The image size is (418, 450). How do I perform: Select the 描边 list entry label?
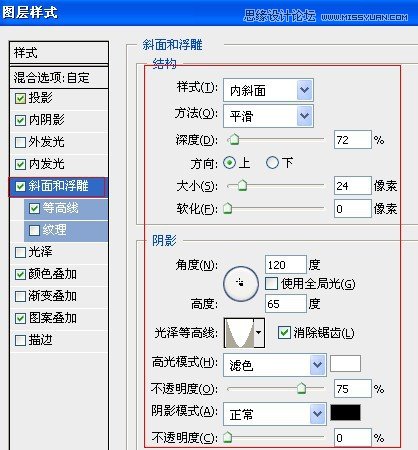pyautogui.click(x=40, y=340)
